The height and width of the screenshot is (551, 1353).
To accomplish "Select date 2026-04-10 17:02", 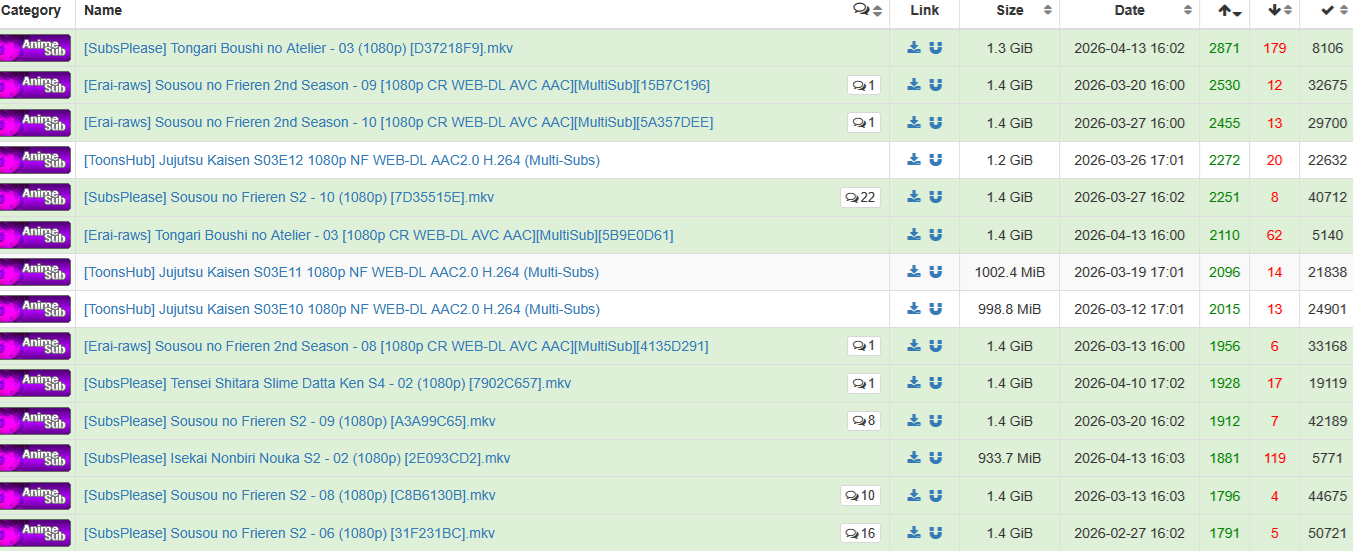I will pyautogui.click(x=1130, y=383).
